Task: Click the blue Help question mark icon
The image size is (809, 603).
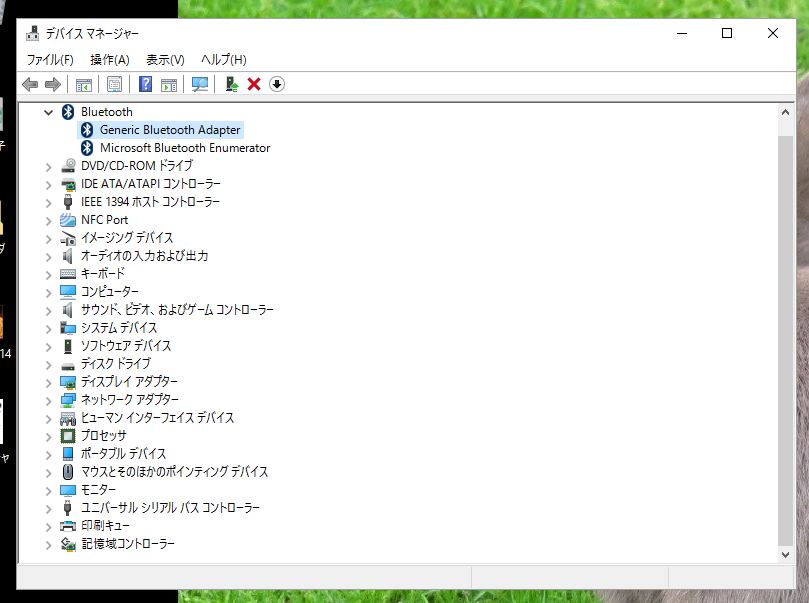Action: pos(145,84)
